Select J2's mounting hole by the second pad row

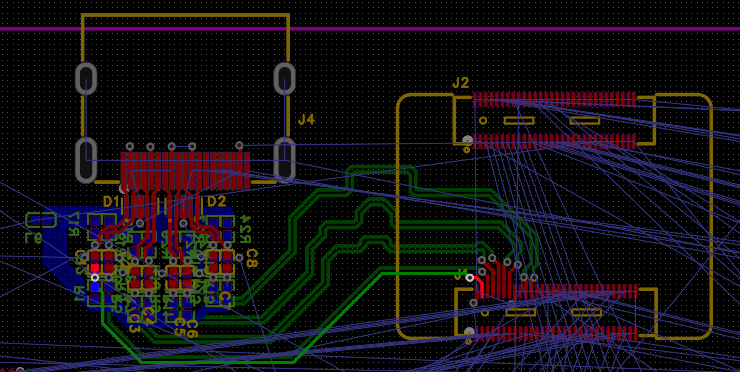(467, 141)
